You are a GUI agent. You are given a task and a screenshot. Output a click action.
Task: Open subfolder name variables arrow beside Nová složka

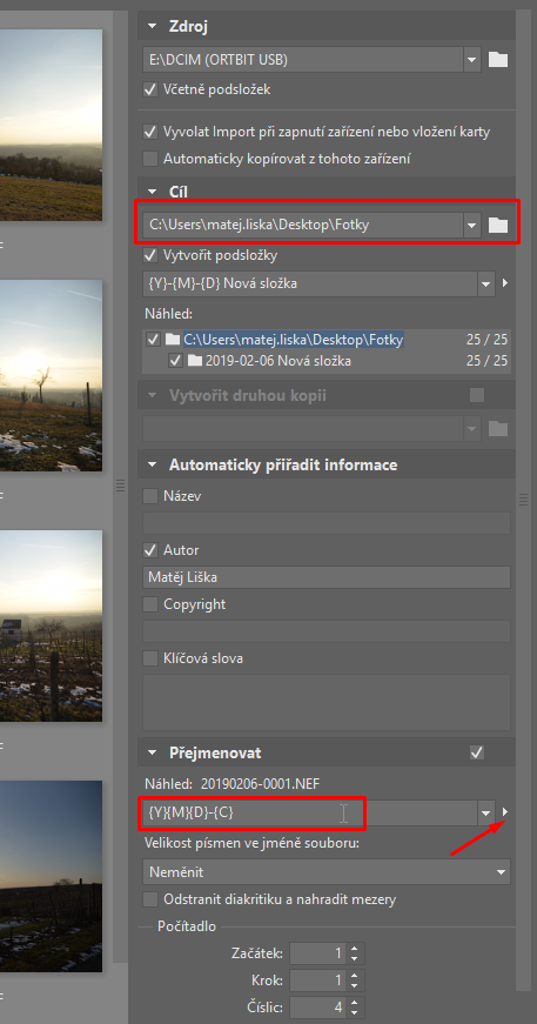point(504,284)
